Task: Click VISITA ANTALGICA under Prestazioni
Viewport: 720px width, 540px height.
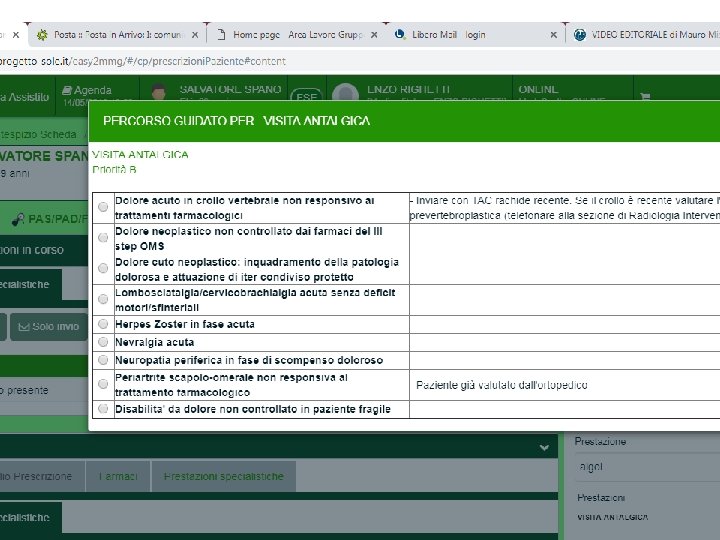Action: pos(613,517)
